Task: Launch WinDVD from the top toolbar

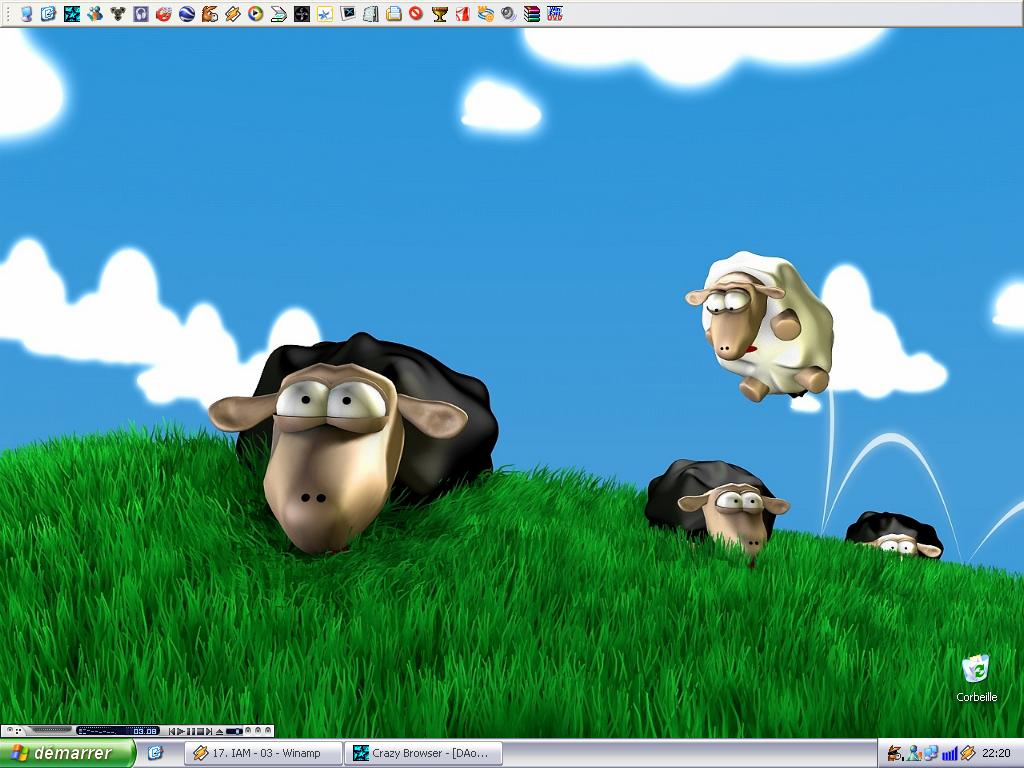Action: tap(554, 13)
